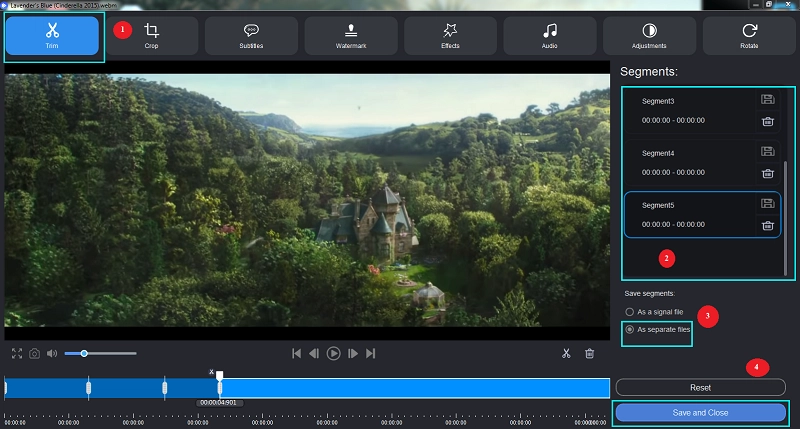
Task: Delete Segment5 with its trash icon
Action: click(767, 225)
